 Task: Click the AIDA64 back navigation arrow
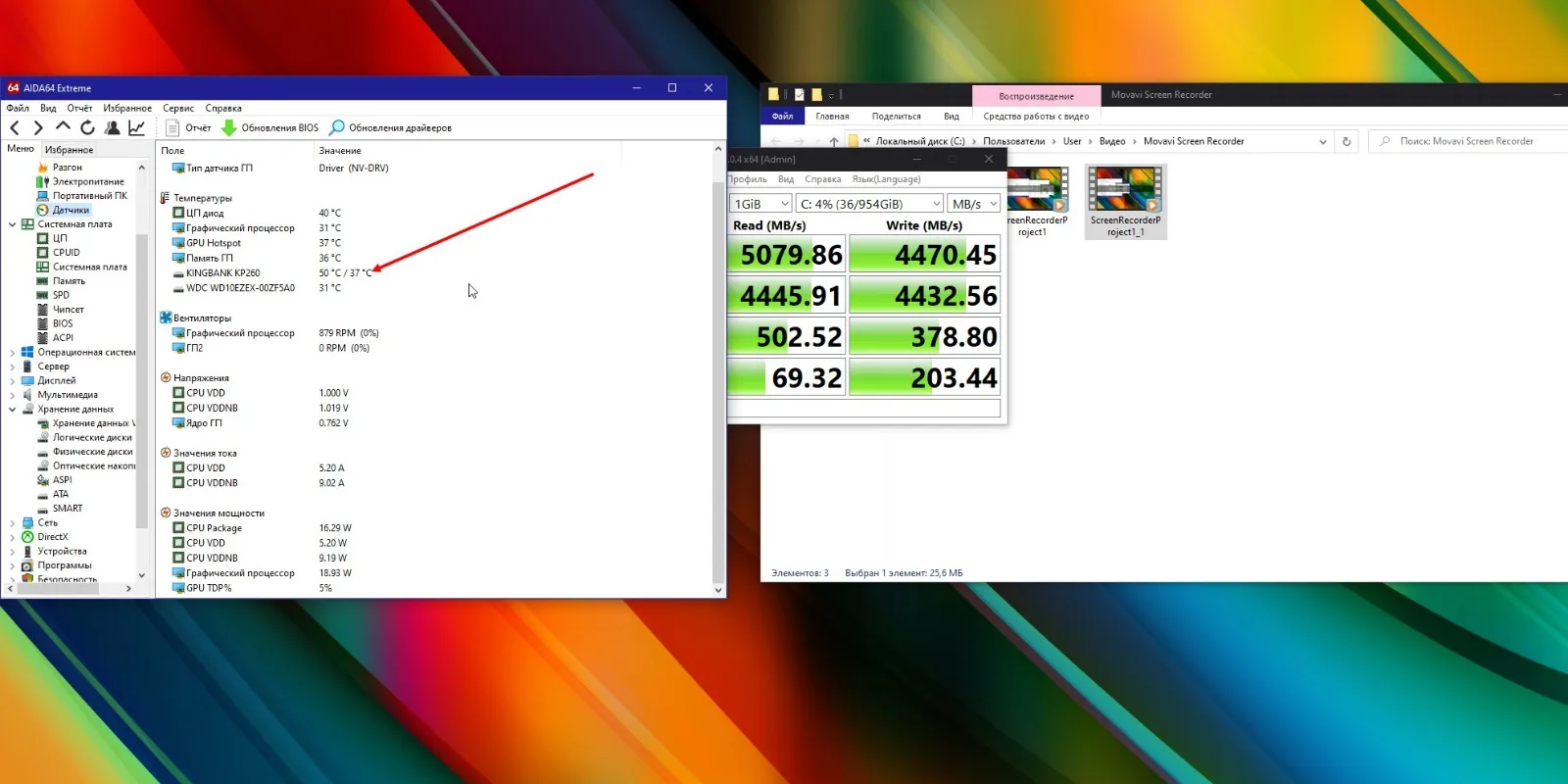(15, 127)
